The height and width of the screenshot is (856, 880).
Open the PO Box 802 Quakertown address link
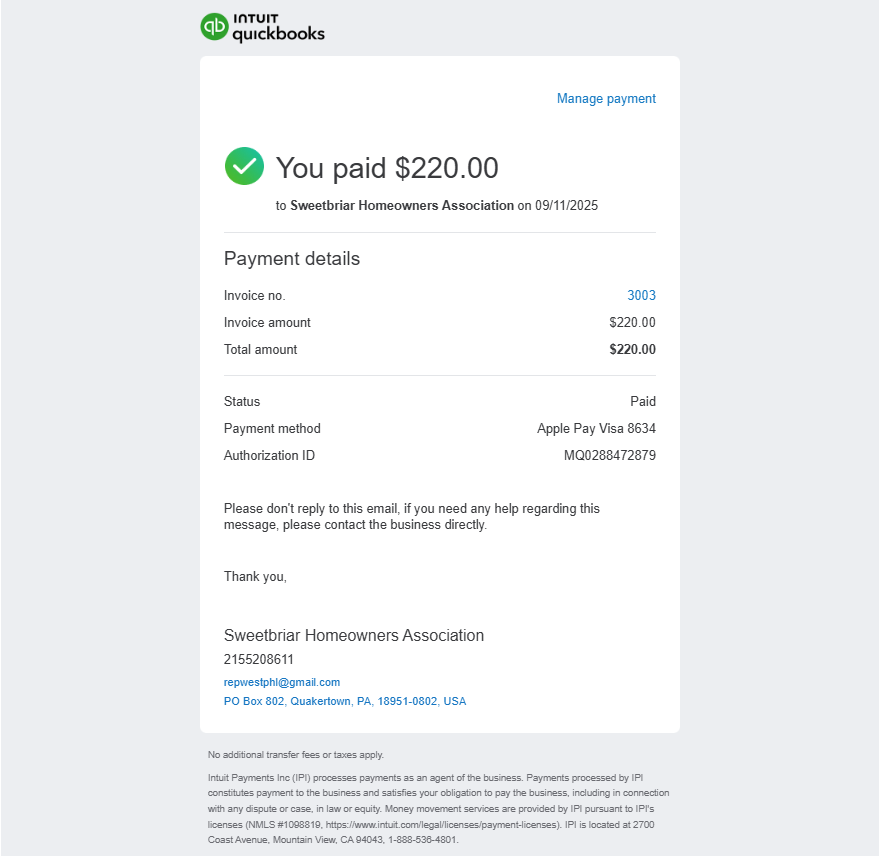tap(345, 701)
